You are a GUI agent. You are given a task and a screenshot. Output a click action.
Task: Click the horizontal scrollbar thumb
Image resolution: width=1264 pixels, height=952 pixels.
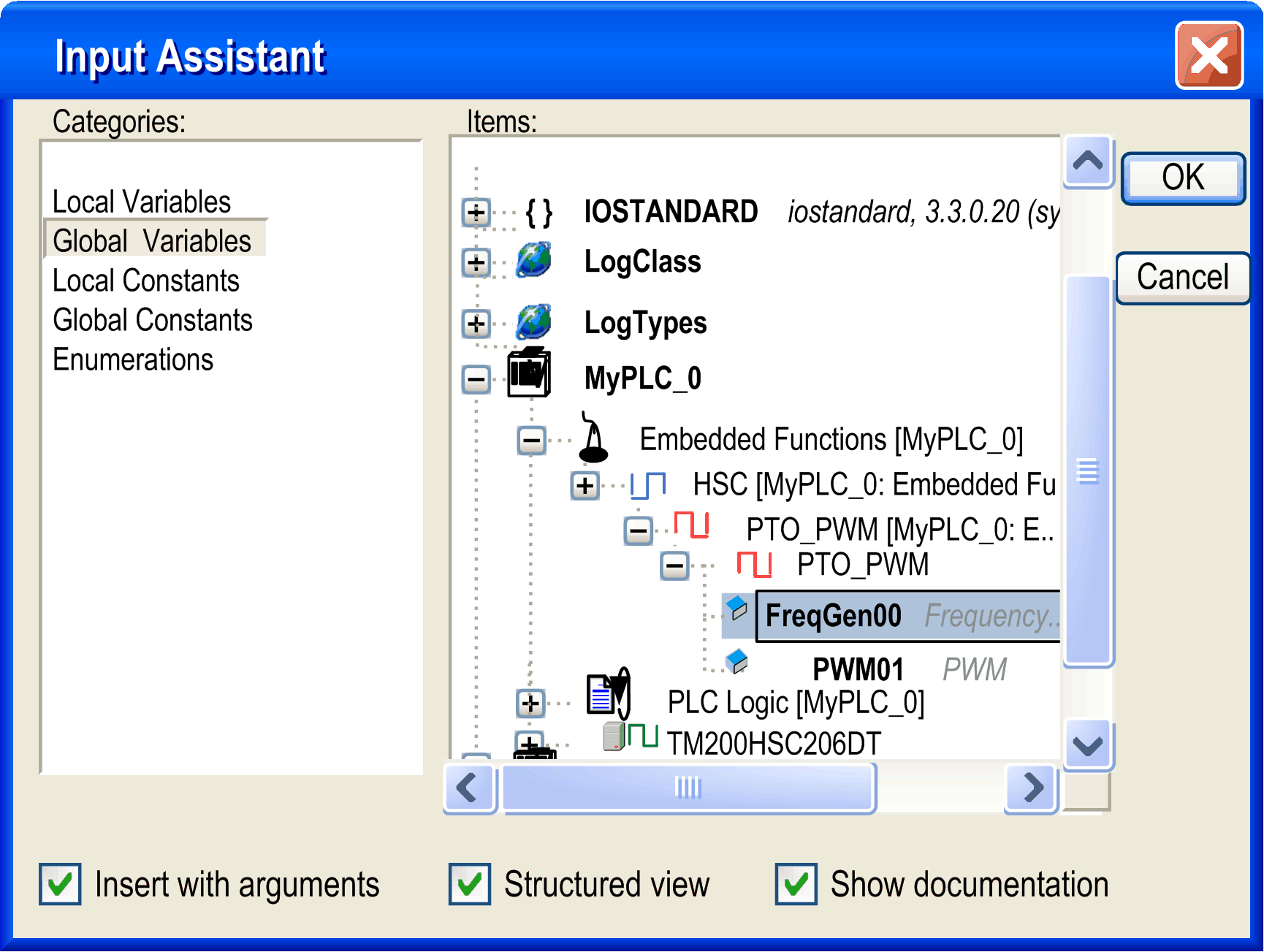[x=688, y=788]
